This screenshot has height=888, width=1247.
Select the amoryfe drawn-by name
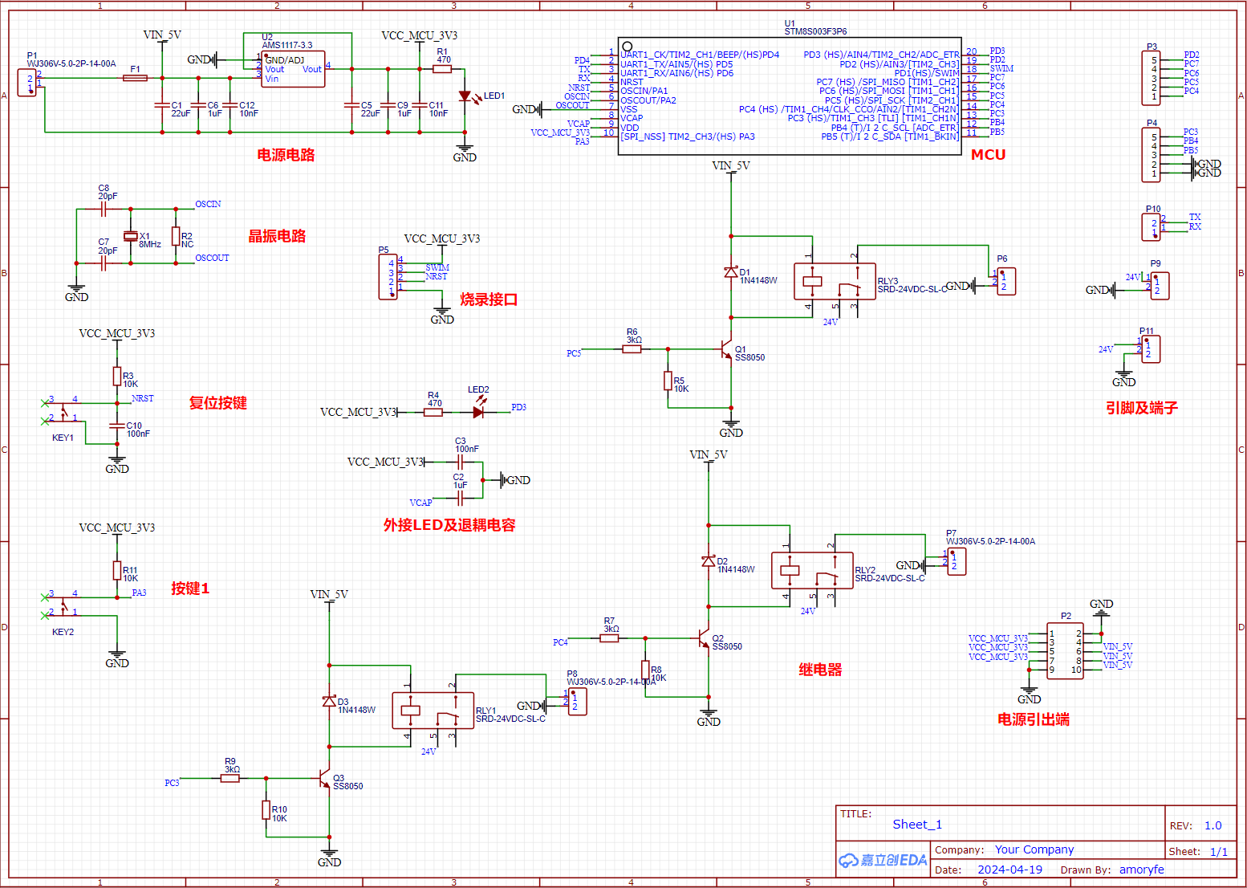click(x=1142, y=870)
